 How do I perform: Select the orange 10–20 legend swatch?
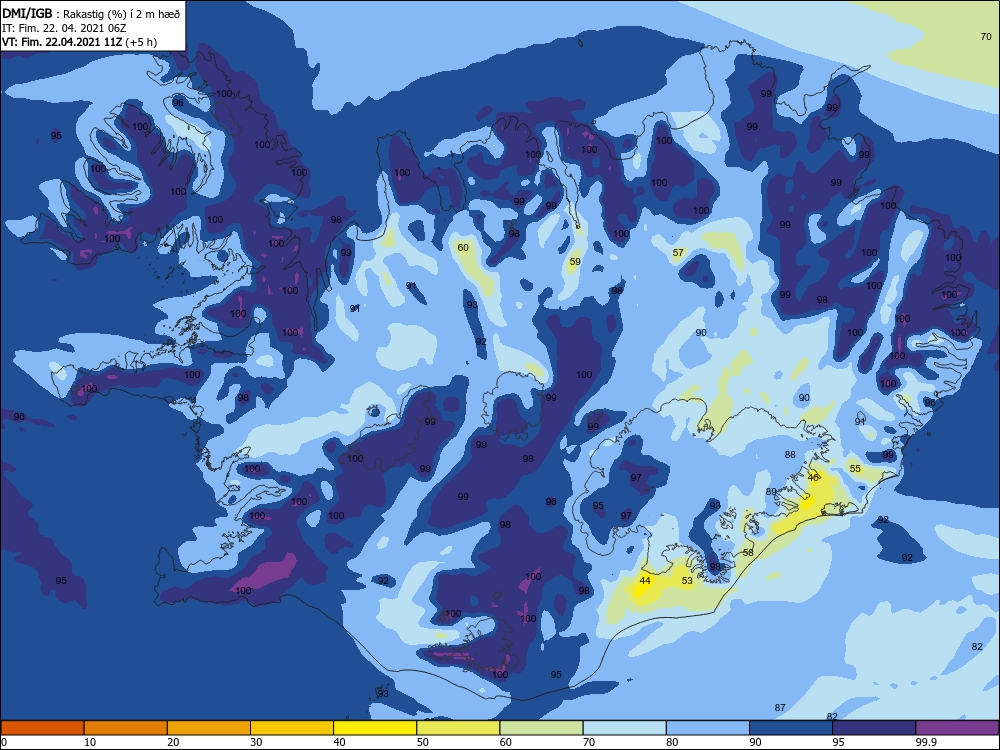126,728
